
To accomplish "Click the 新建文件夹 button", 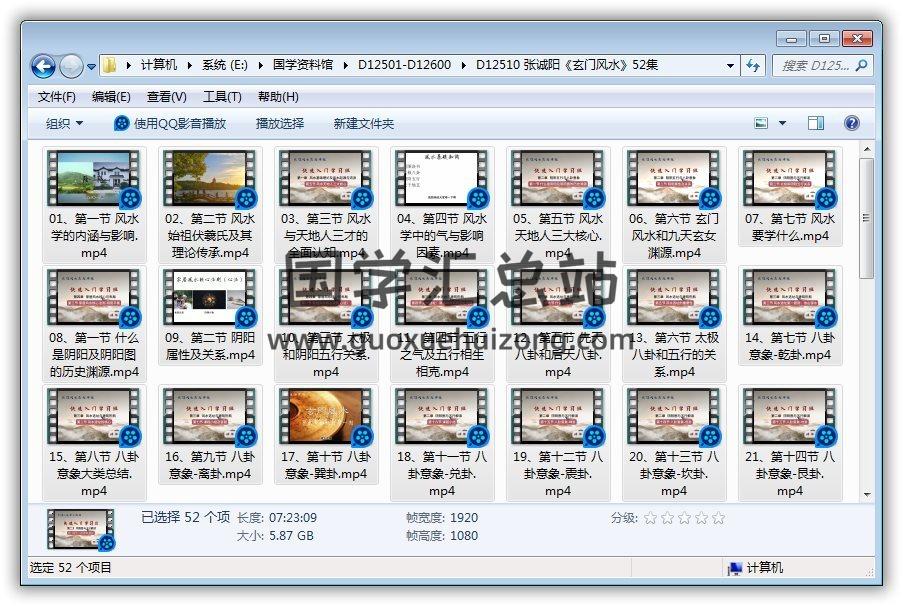I will [x=363, y=123].
